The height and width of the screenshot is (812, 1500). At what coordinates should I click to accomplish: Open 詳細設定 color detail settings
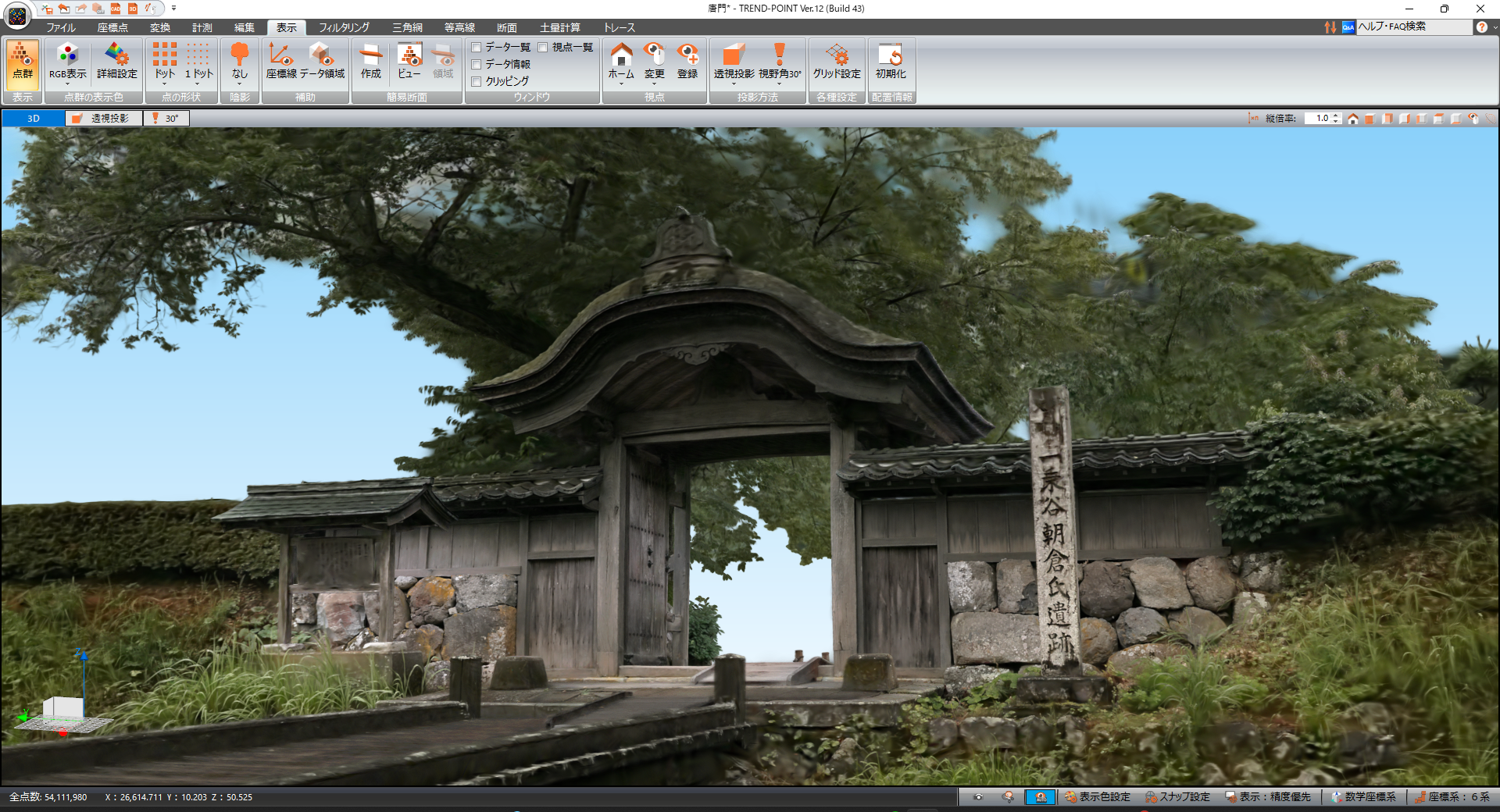[116, 61]
